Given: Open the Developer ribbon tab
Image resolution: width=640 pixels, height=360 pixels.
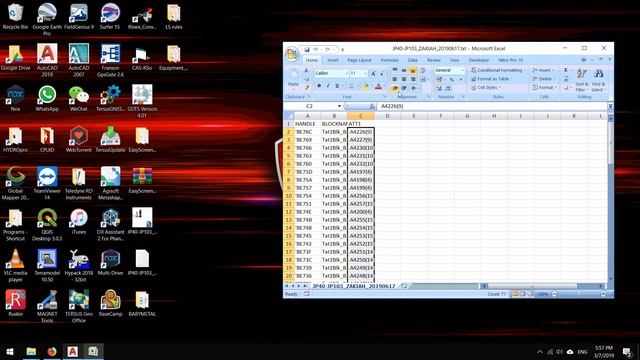Looking at the screenshot, I should coord(479,60).
